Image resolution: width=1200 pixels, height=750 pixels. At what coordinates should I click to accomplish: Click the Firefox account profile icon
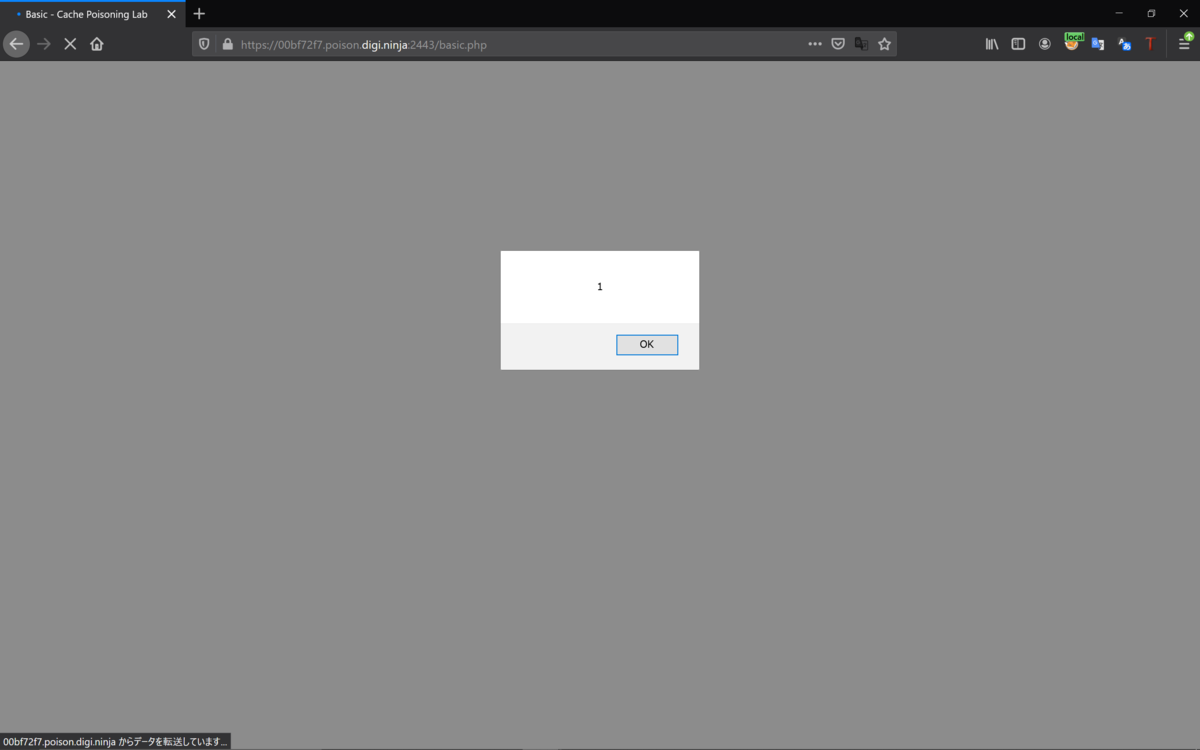point(1045,43)
